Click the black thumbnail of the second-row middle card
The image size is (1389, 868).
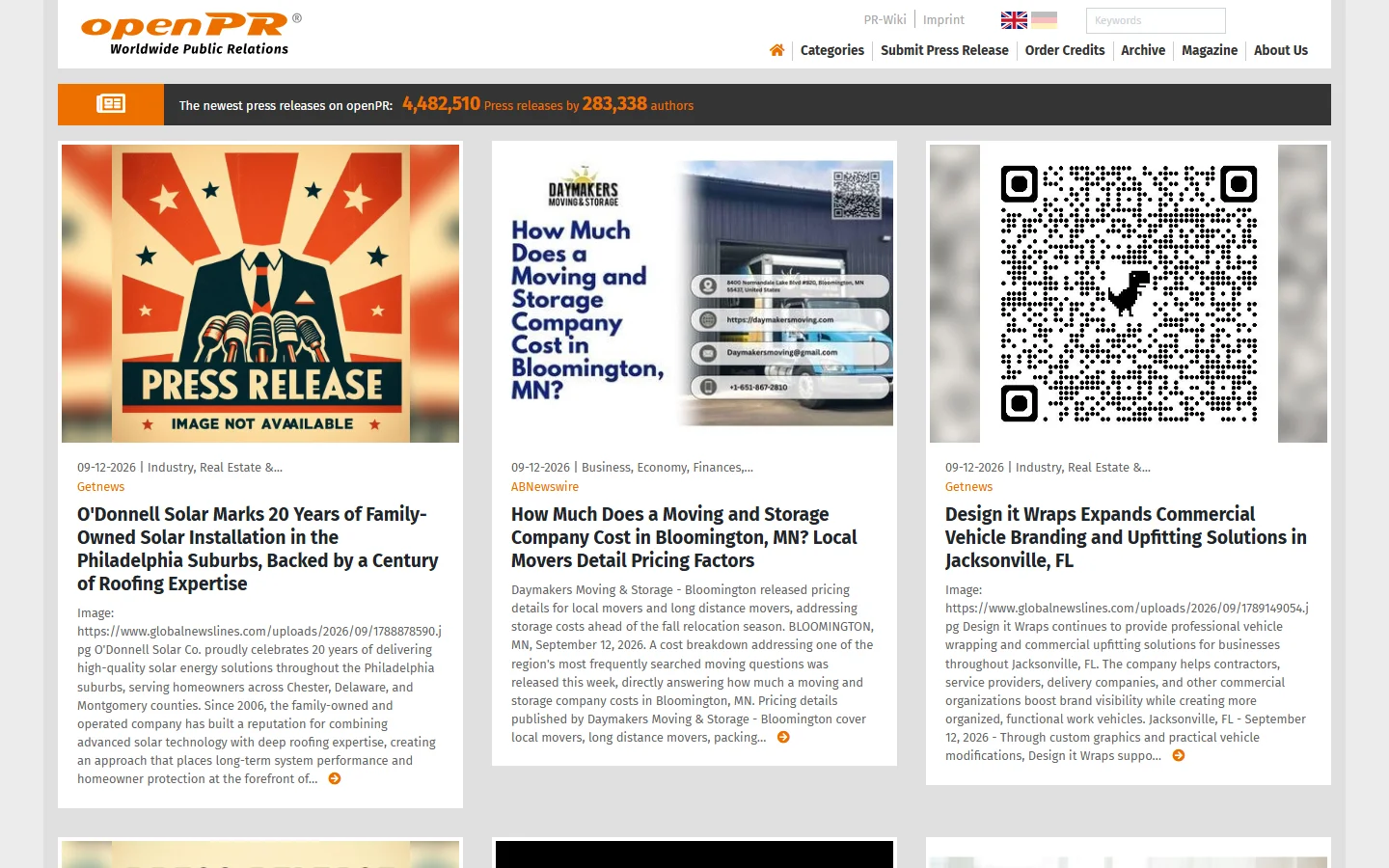694,854
